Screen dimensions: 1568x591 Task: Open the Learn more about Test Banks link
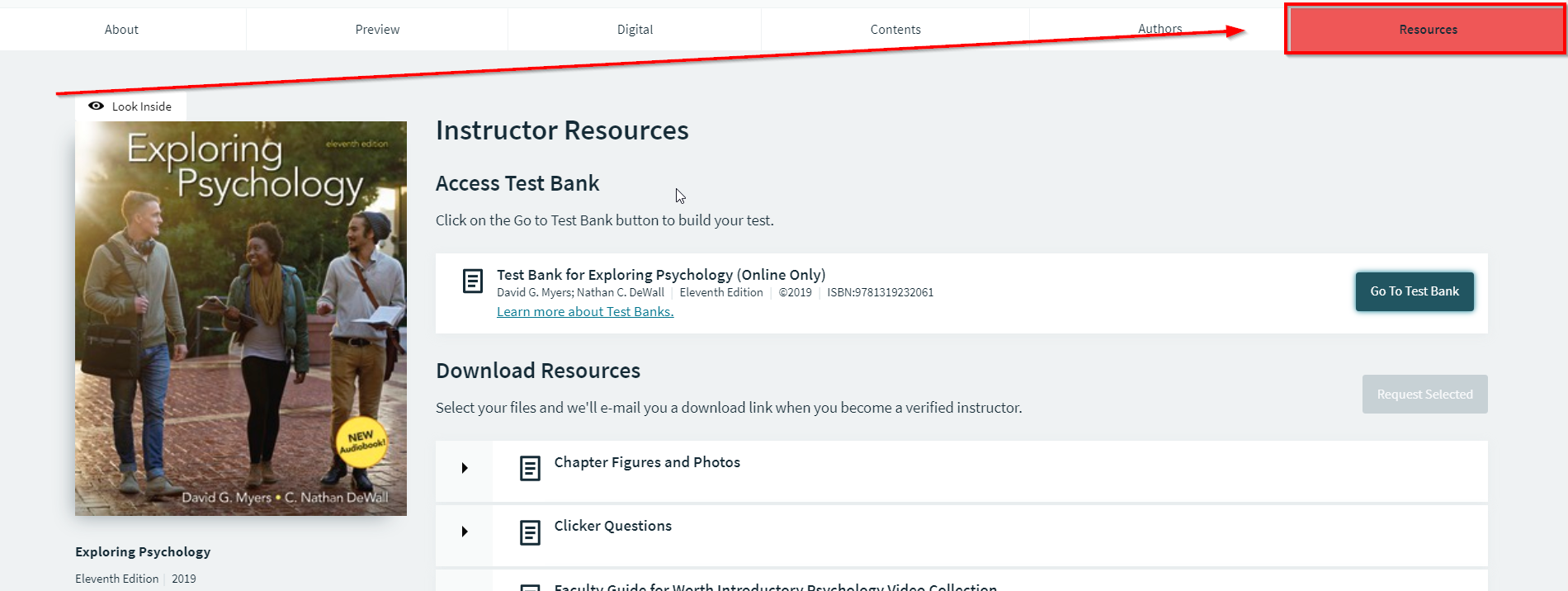(x=584, y=311)
